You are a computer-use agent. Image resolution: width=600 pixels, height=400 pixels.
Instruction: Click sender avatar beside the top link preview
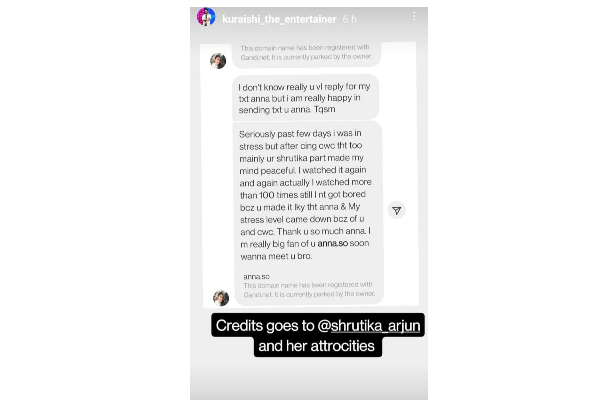coord(218,61)
